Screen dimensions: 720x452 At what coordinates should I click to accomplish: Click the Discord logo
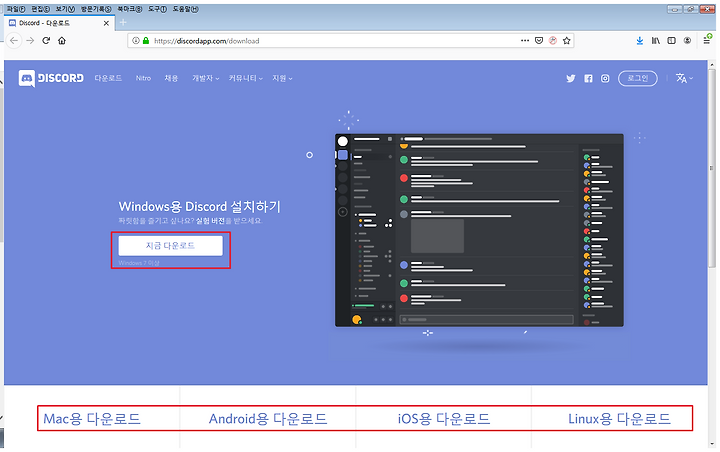pos(51,78)
